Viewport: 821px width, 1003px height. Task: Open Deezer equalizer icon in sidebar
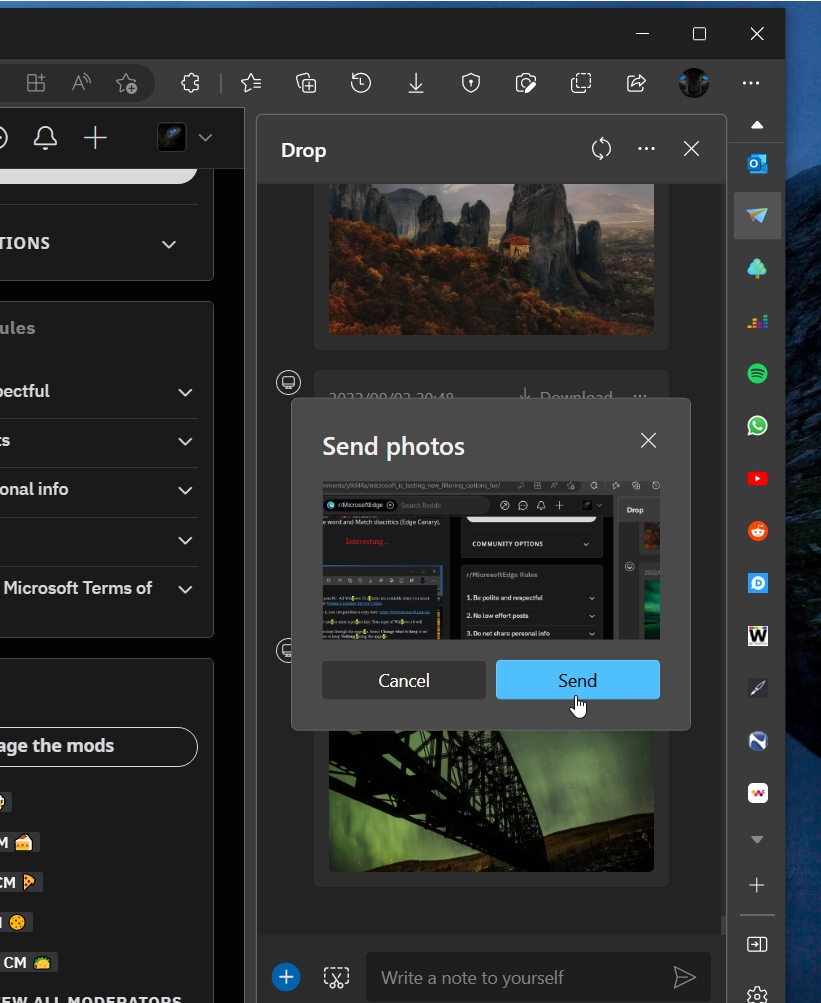758,321
